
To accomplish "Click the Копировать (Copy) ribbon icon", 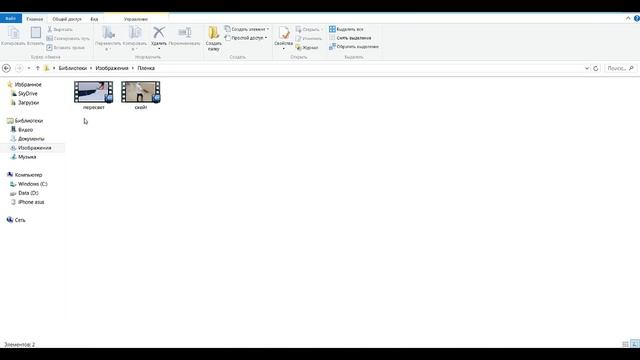I will (13, 33).
